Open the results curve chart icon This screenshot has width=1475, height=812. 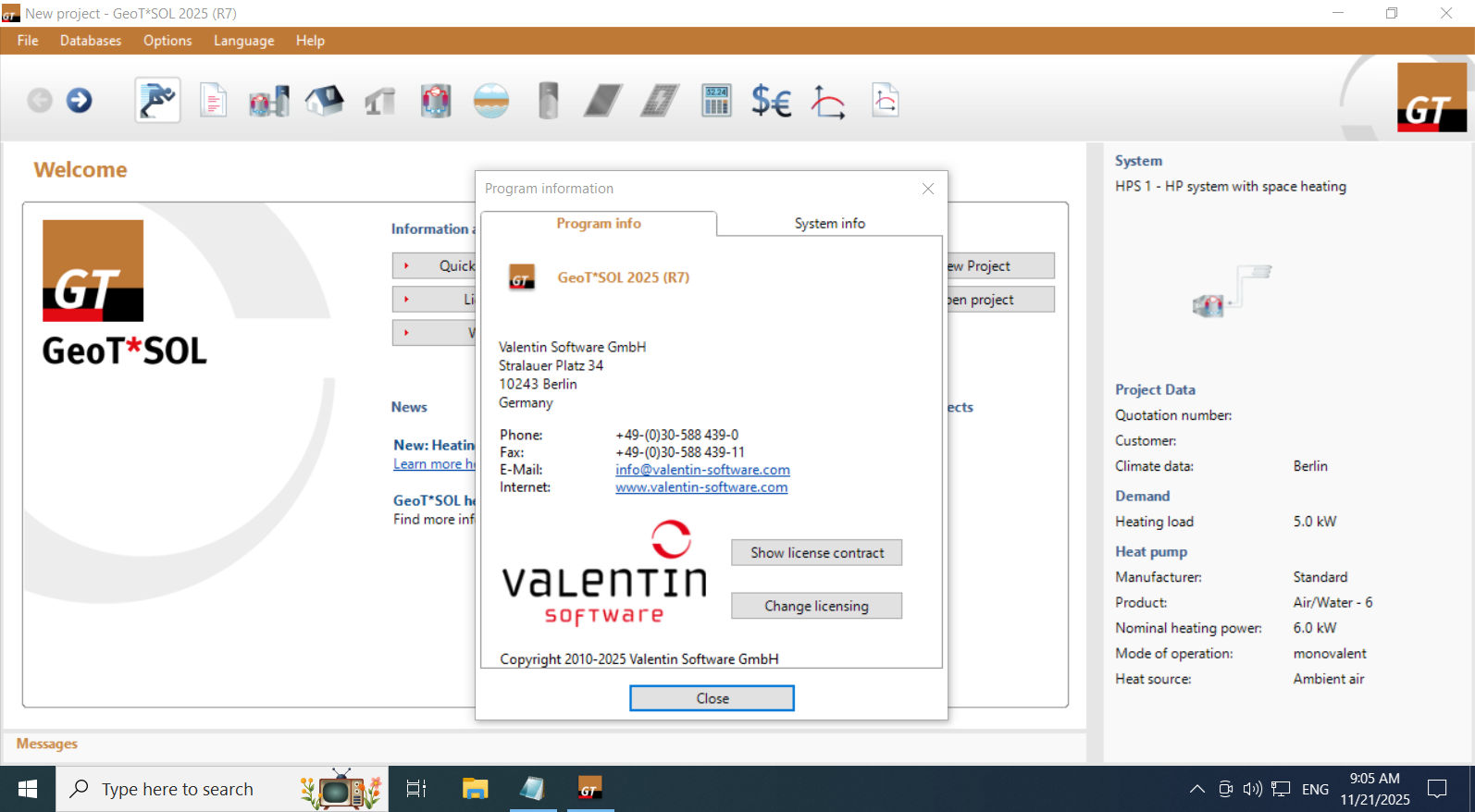(x=828, y=102)
